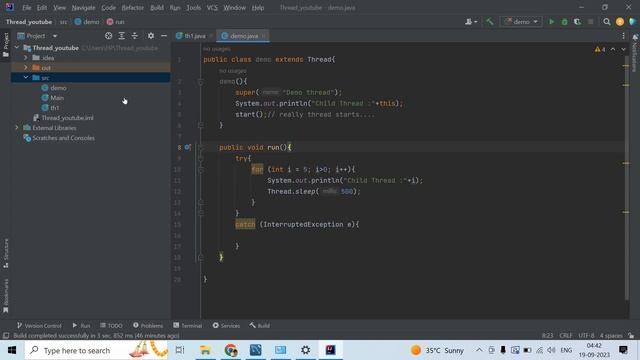Viewport: 640px width, 360px height.
Task: Click the editor vertical scrollbar
Action: [x=626, y=178]
